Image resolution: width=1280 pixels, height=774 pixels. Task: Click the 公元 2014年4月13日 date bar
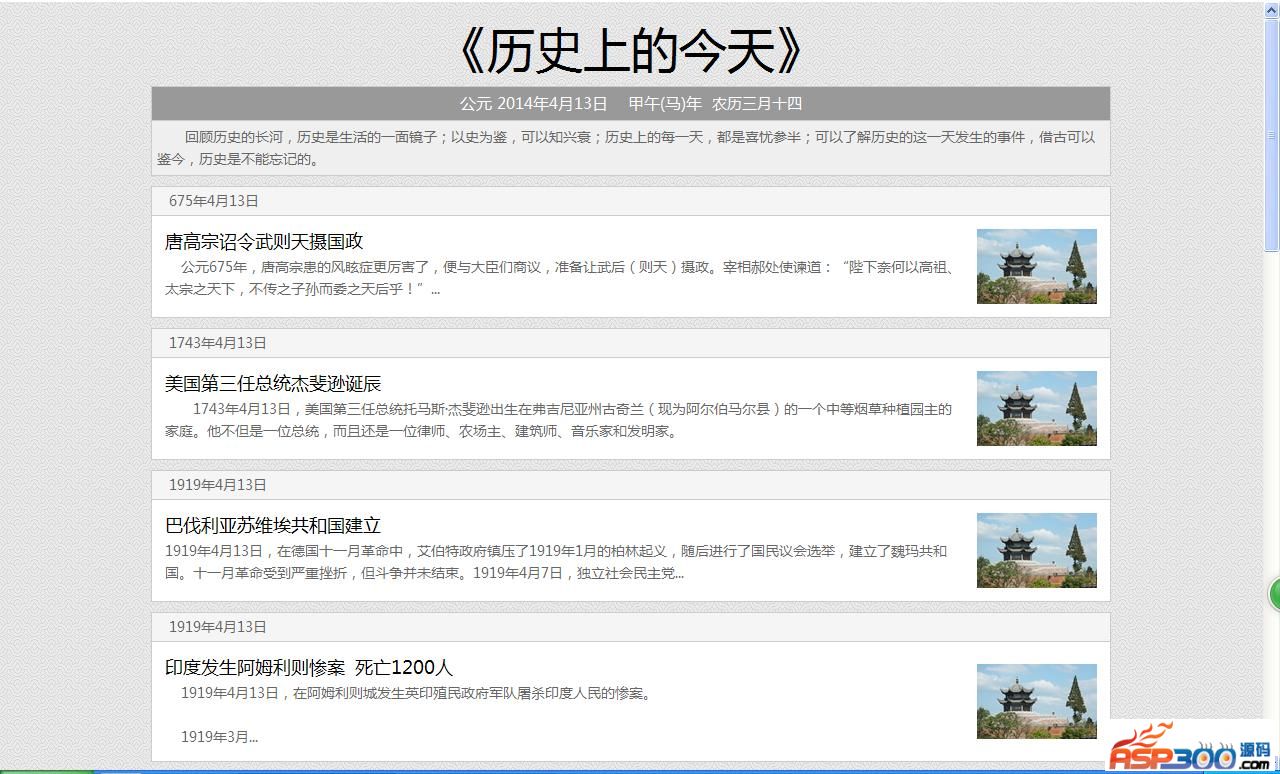630,104
